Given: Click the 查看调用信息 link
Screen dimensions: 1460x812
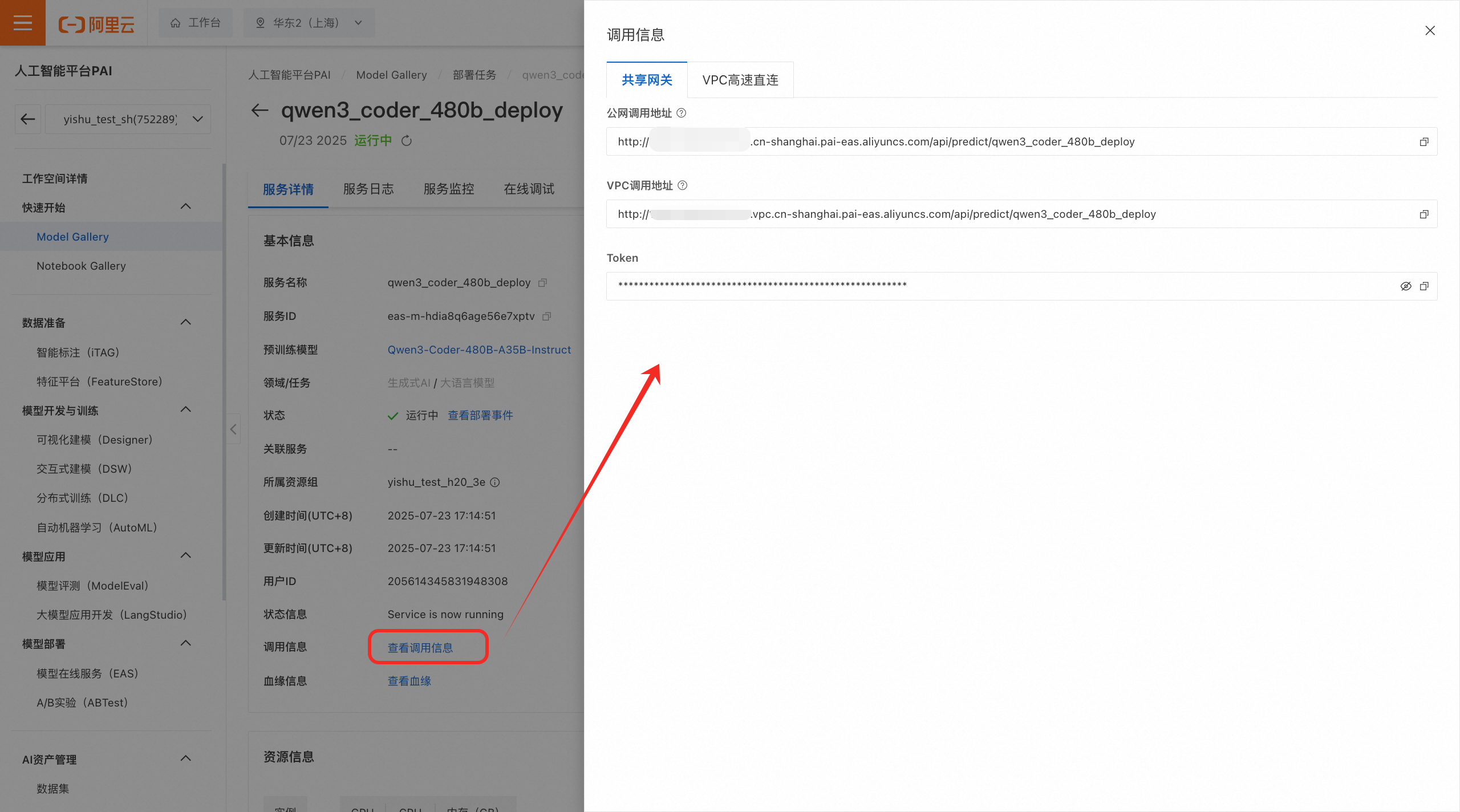Looking at the screenshot, I should 420,648.
